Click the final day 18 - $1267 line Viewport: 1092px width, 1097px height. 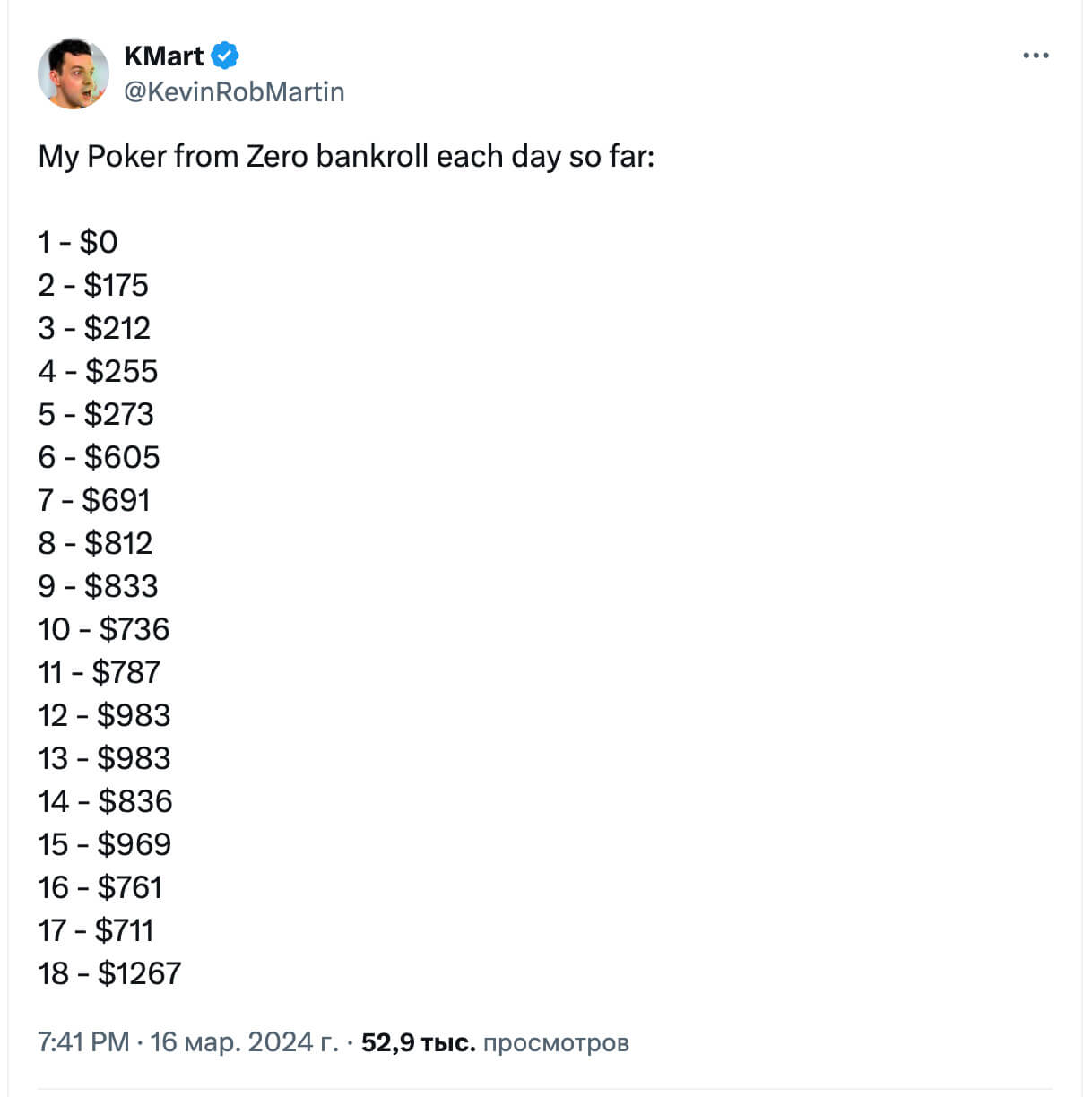pos(109,973)
